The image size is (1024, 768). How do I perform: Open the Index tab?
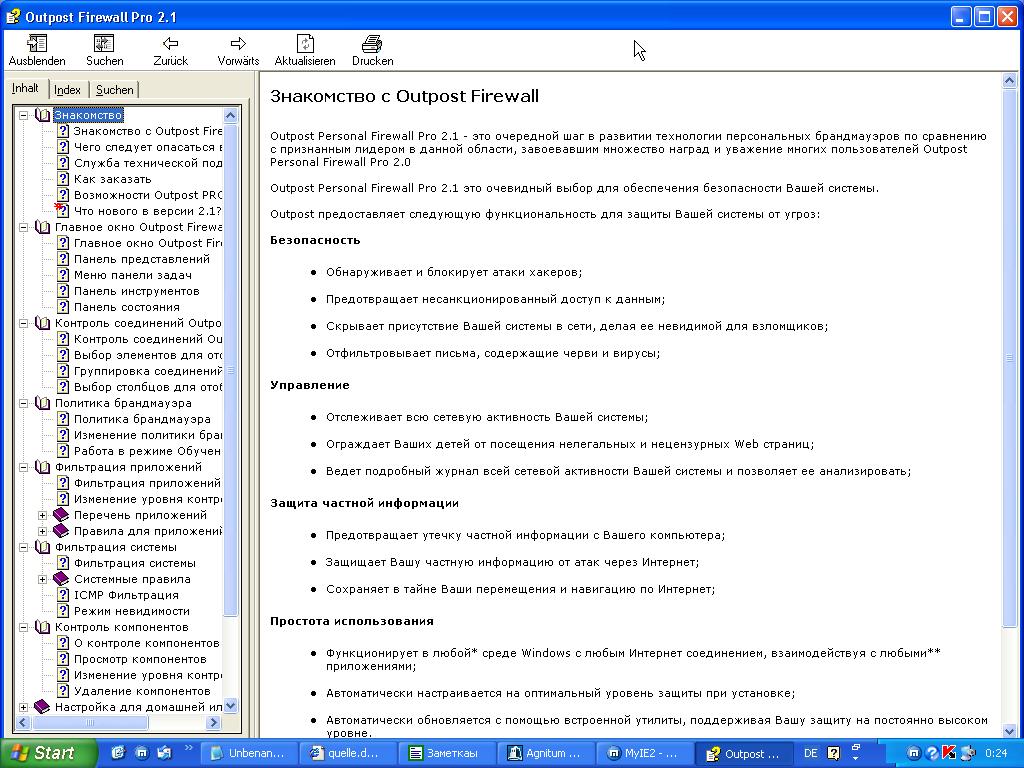[x=67, y=90]
